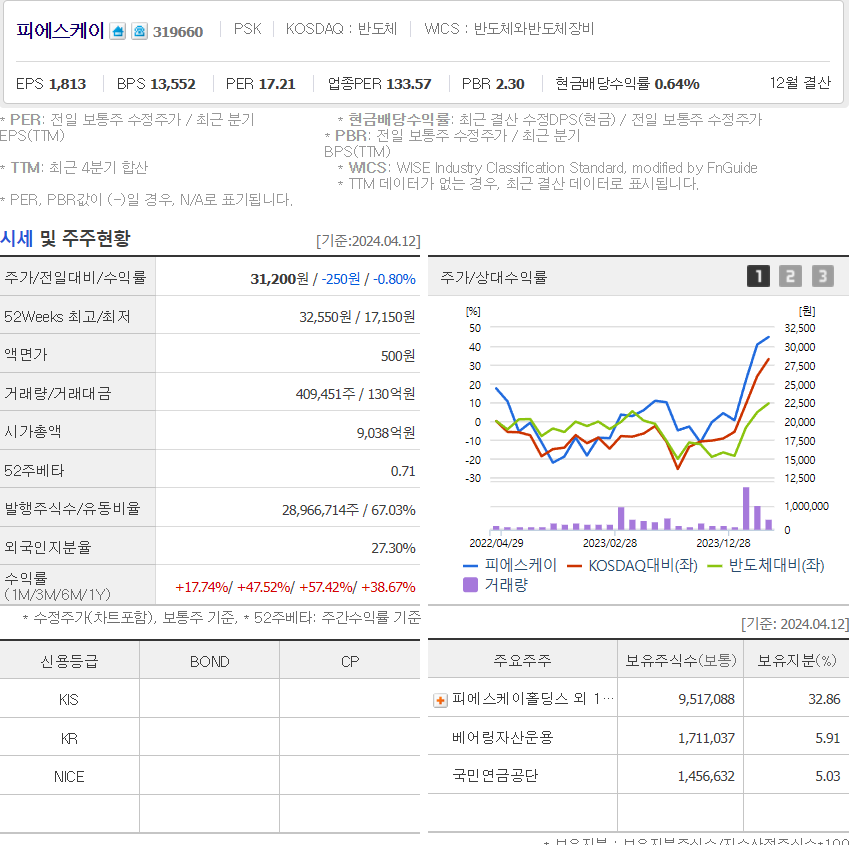Switch to chart tab 2
This screenshot has height=845, width=850.
point(790,276)
